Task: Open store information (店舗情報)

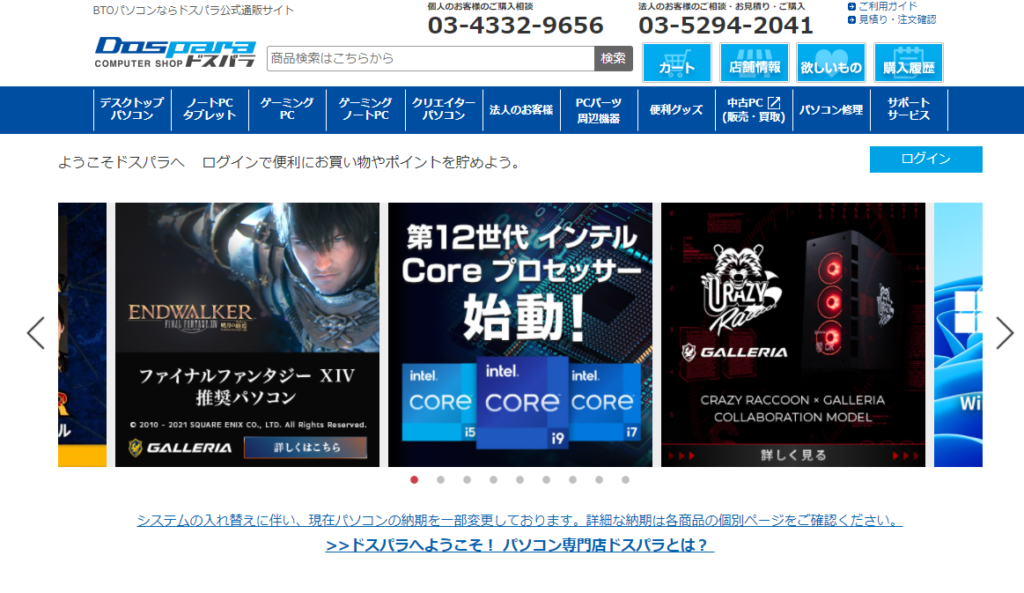Action: (754, 63)
